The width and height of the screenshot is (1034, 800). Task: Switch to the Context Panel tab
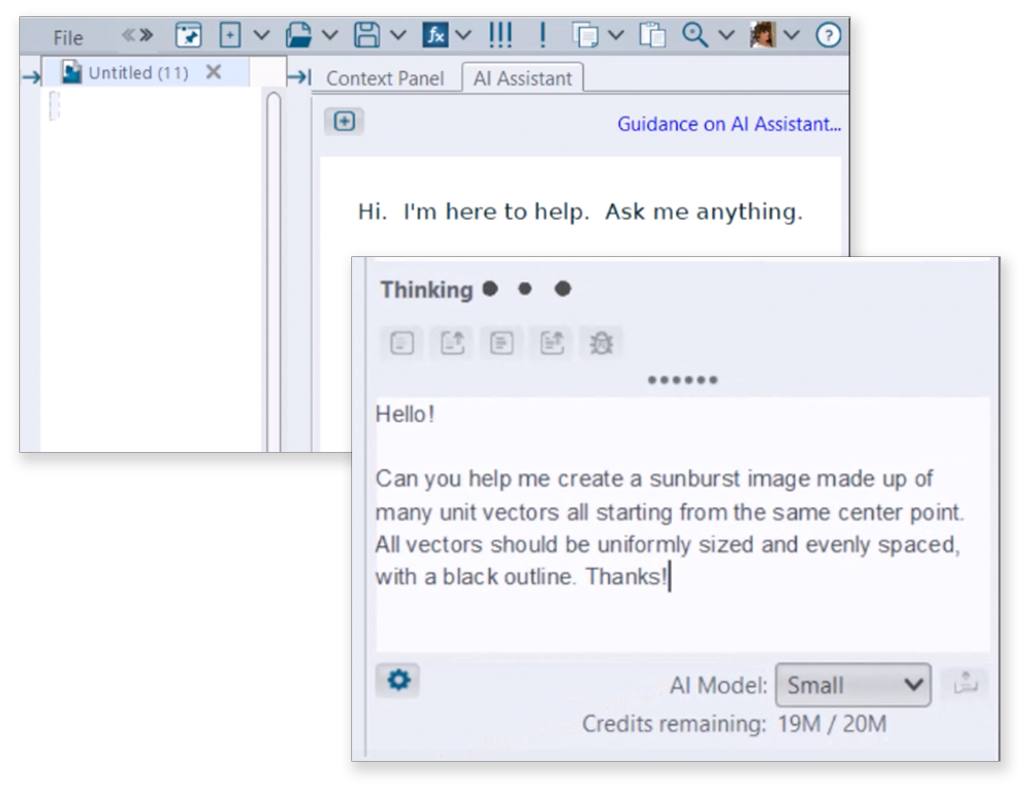[386, 77]
